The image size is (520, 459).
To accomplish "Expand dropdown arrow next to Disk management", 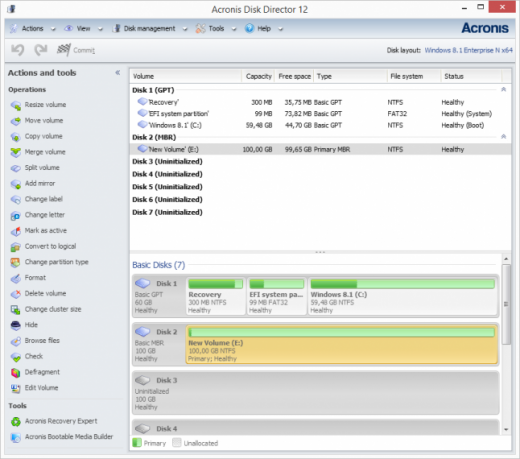I will pyautogui.click(x=185, y=29).
